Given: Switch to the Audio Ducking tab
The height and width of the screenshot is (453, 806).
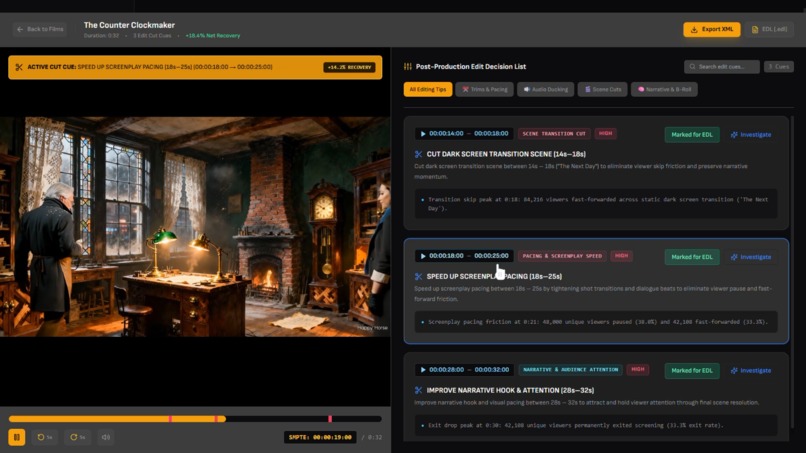Looking at the screenshot, I should [545, 89].
